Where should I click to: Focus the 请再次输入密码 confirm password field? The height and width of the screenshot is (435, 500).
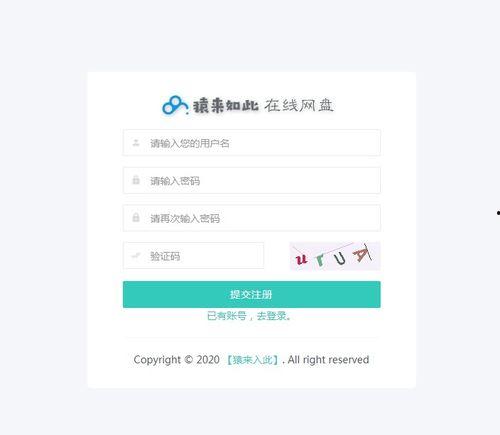(x=252, y=218)
